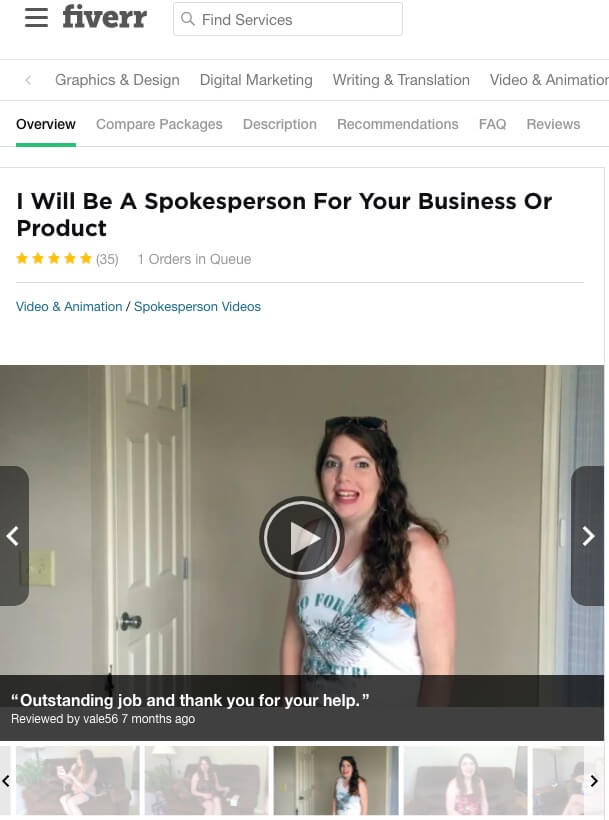Open the Graphics & Design category
The image size is (609, 820).
coord(117,80)
